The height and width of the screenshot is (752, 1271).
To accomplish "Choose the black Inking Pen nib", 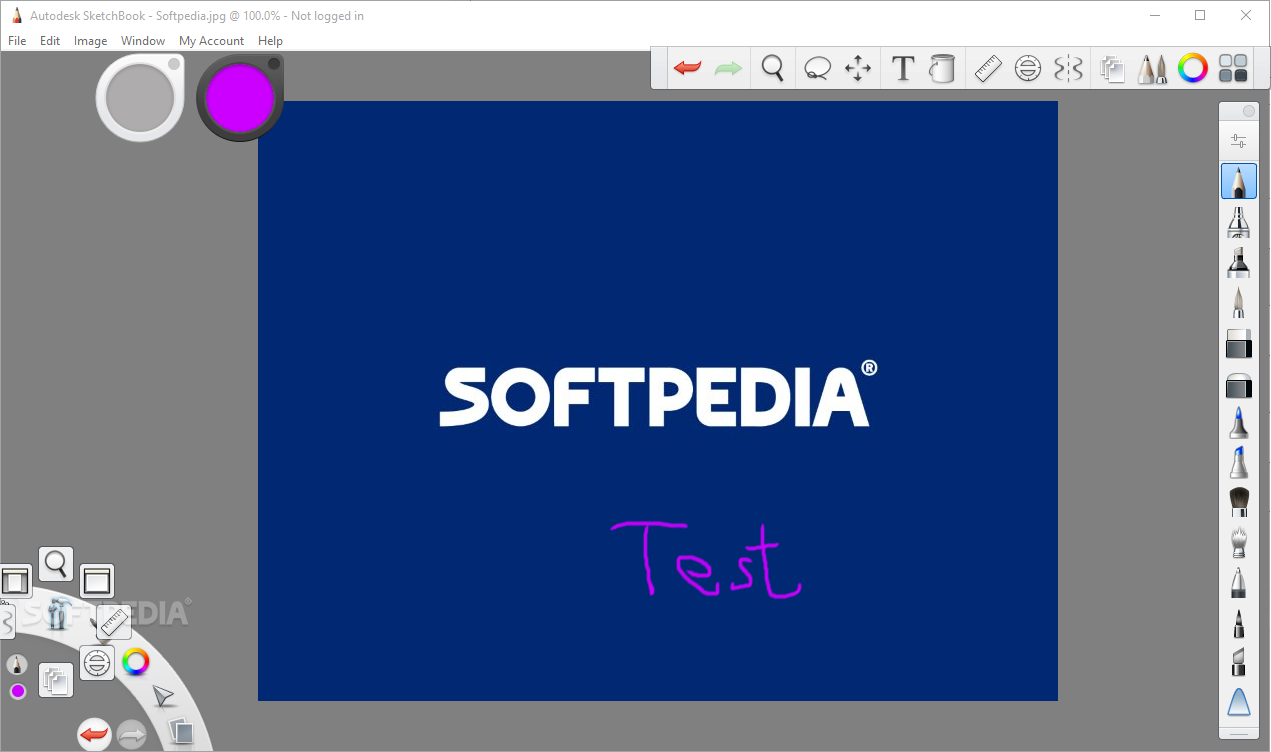I will tap(1239, 623).
